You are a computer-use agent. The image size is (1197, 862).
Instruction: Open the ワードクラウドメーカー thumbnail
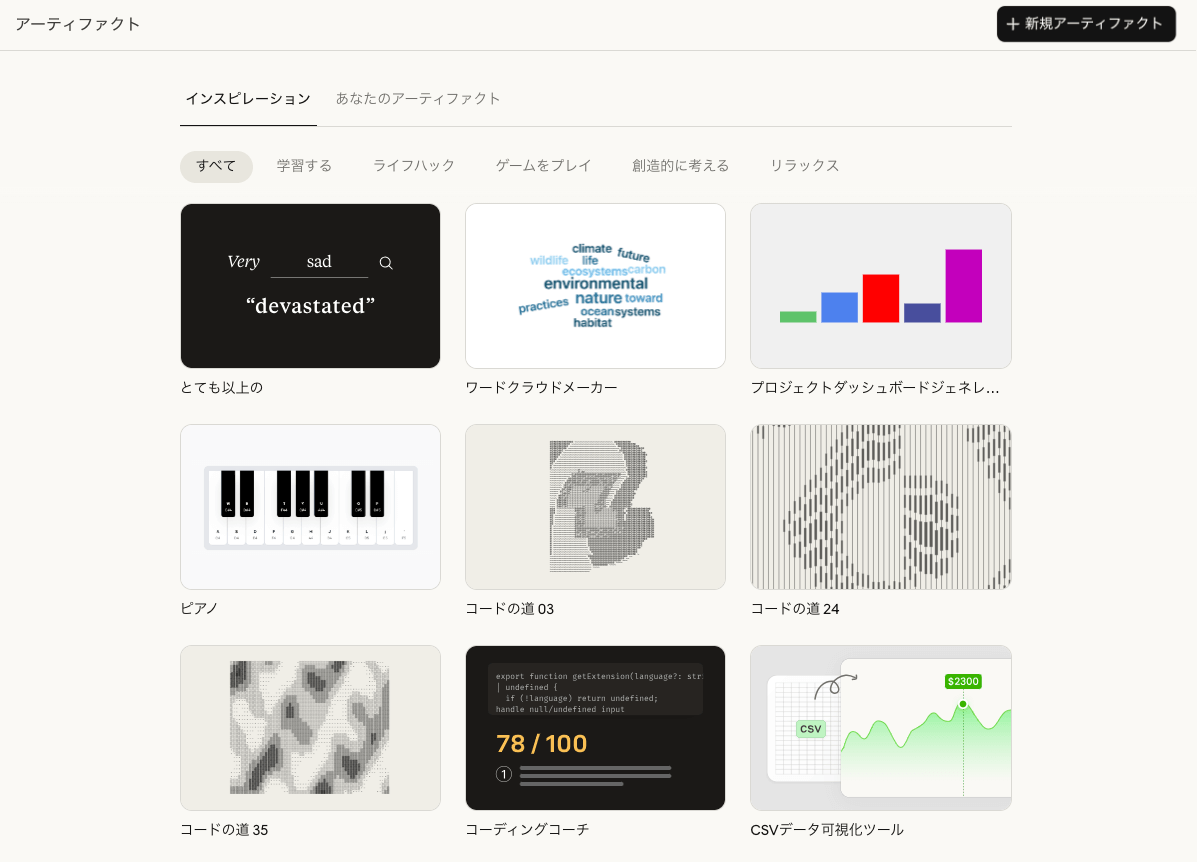coord(595,286)
